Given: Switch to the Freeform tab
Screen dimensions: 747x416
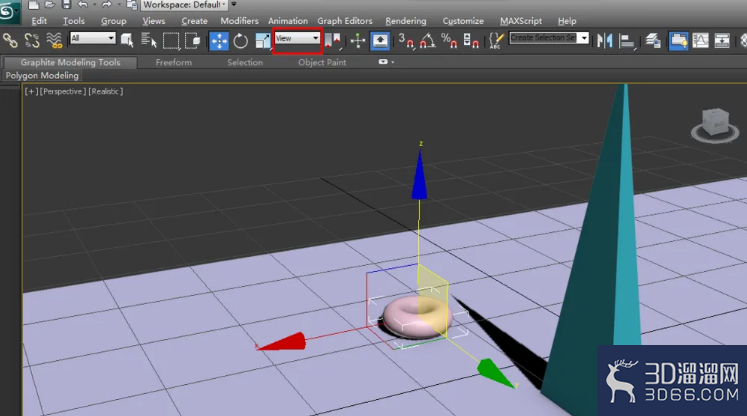Looking at the screenshot, I should (174, 62).
